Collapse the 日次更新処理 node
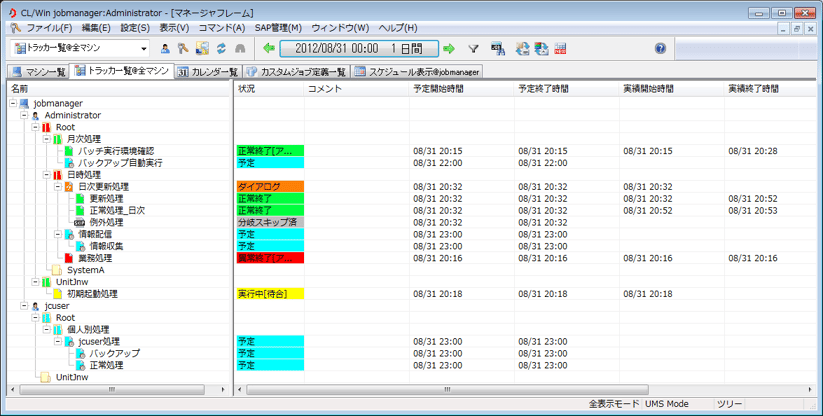This screenshot has height=416, width=823. click(58, 187)
